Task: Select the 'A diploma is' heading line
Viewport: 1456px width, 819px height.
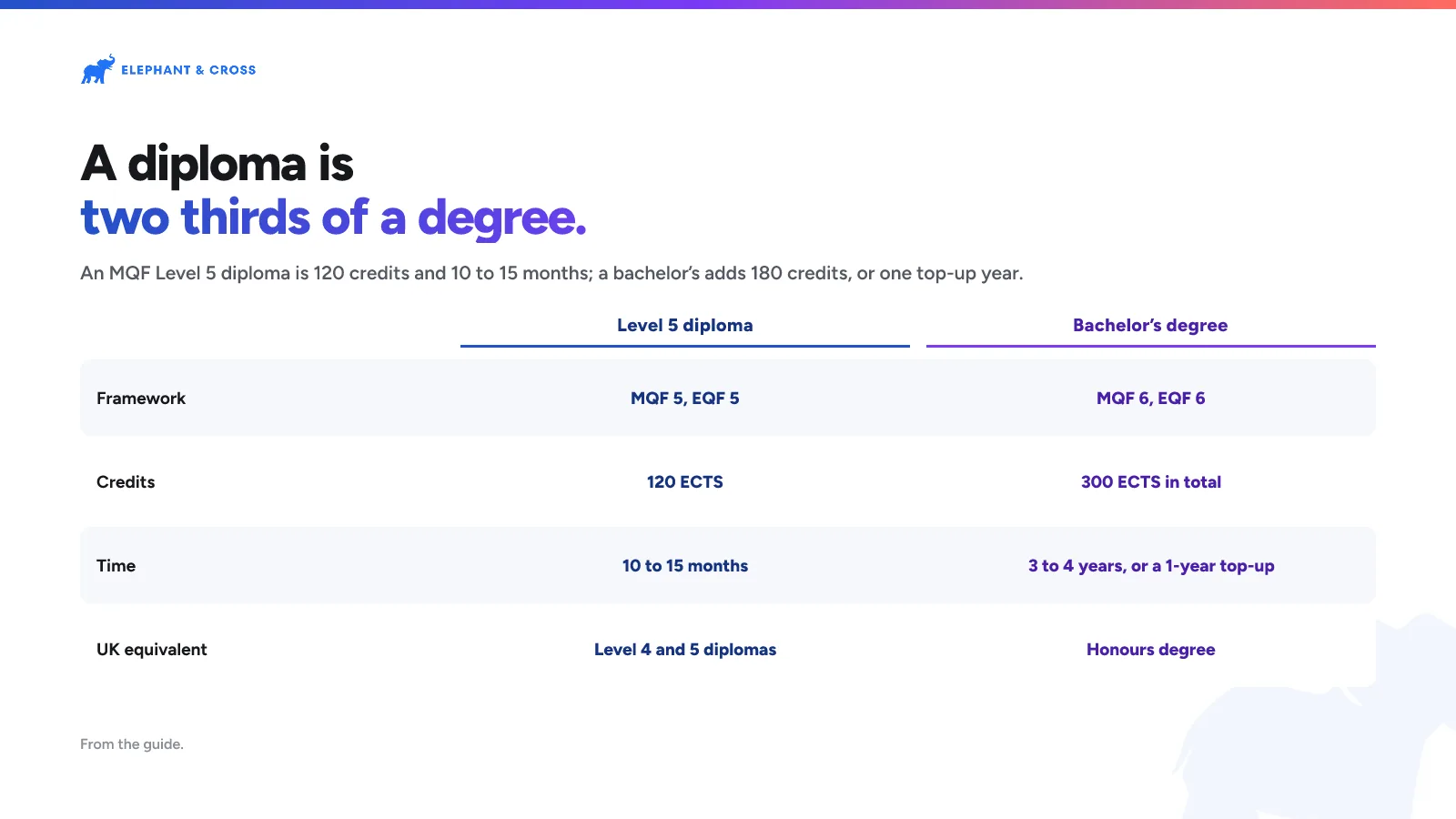Action: click(x=217, y=165)
